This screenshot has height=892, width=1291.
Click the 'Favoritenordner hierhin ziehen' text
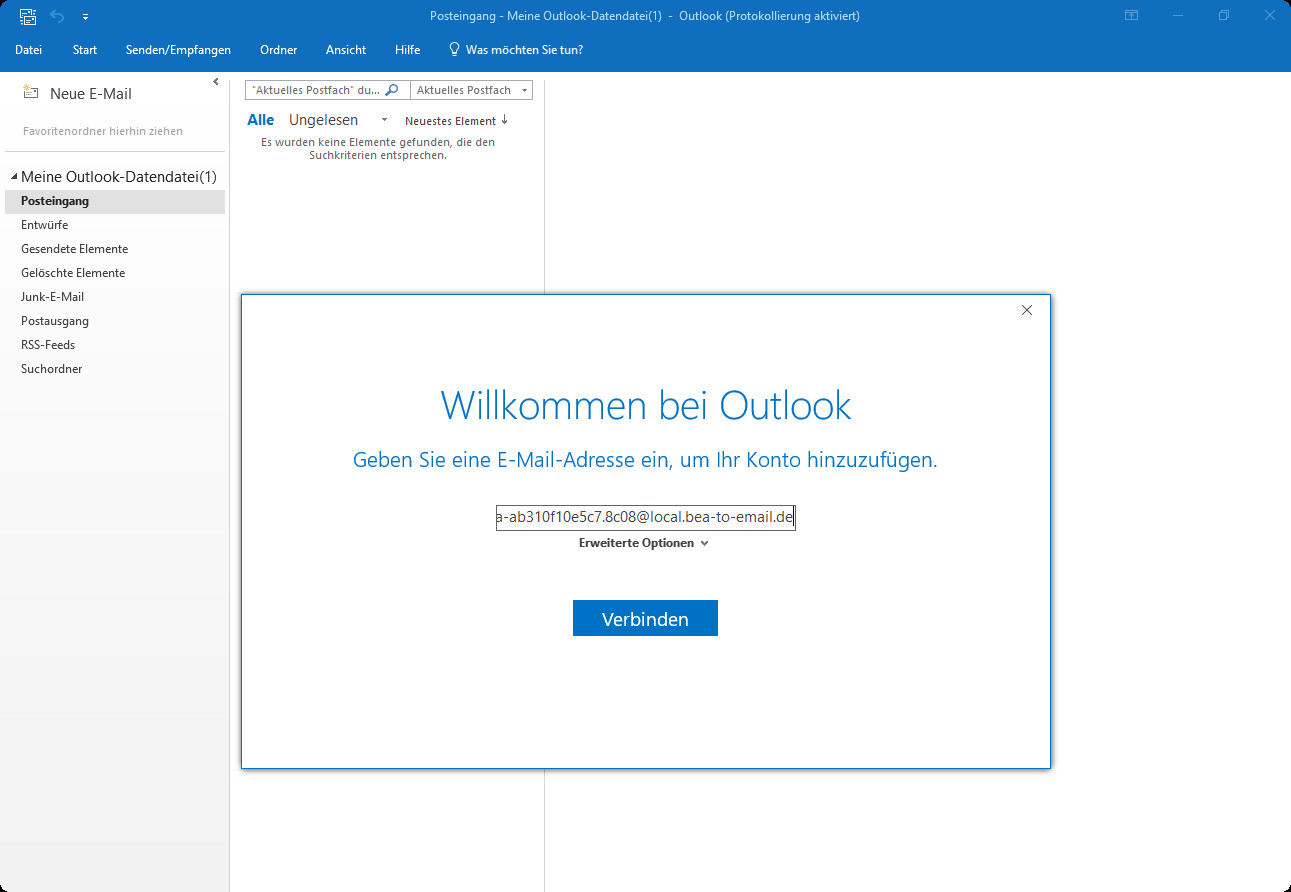(103, 131)
